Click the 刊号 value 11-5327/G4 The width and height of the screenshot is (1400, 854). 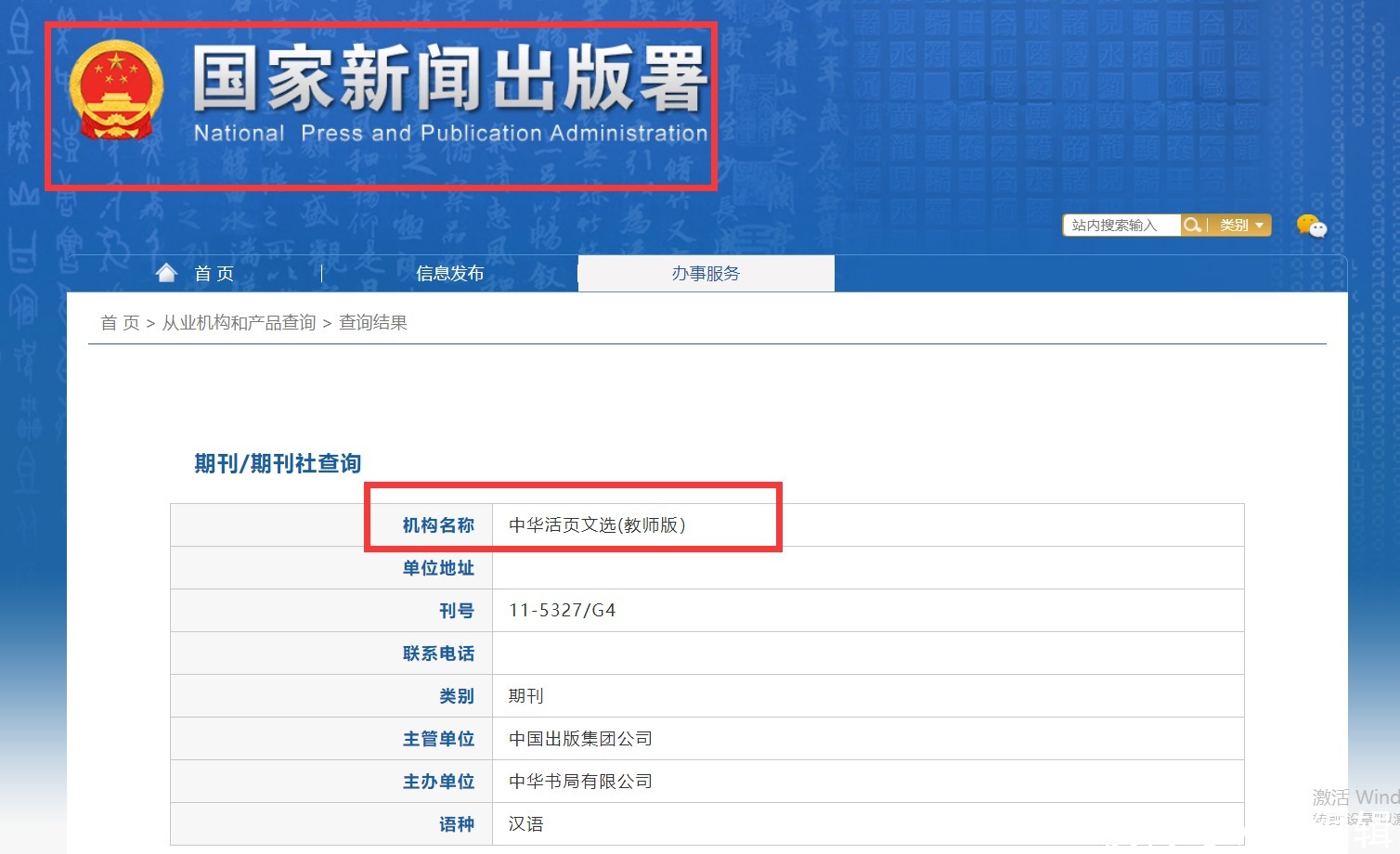(562, 611)
